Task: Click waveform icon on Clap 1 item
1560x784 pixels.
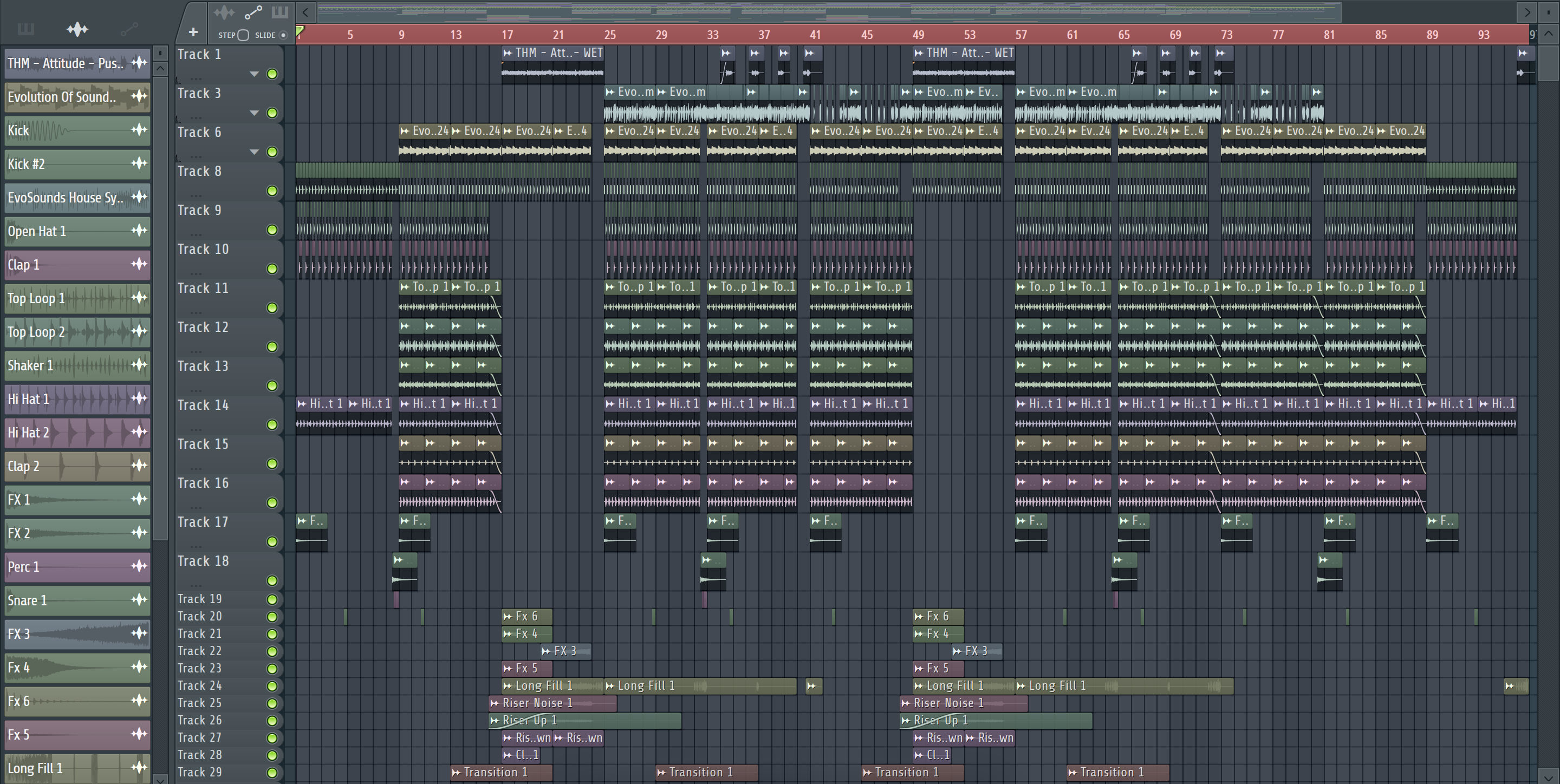Action: 139,264
